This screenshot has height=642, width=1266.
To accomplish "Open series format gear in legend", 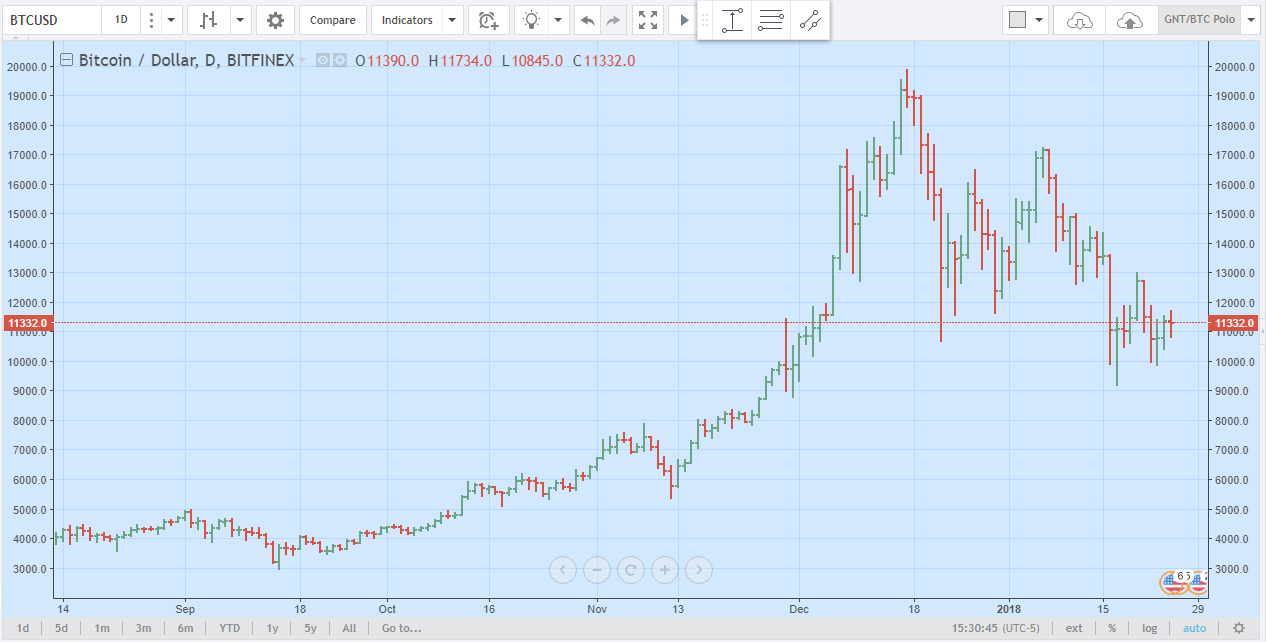I will (340, 60).
